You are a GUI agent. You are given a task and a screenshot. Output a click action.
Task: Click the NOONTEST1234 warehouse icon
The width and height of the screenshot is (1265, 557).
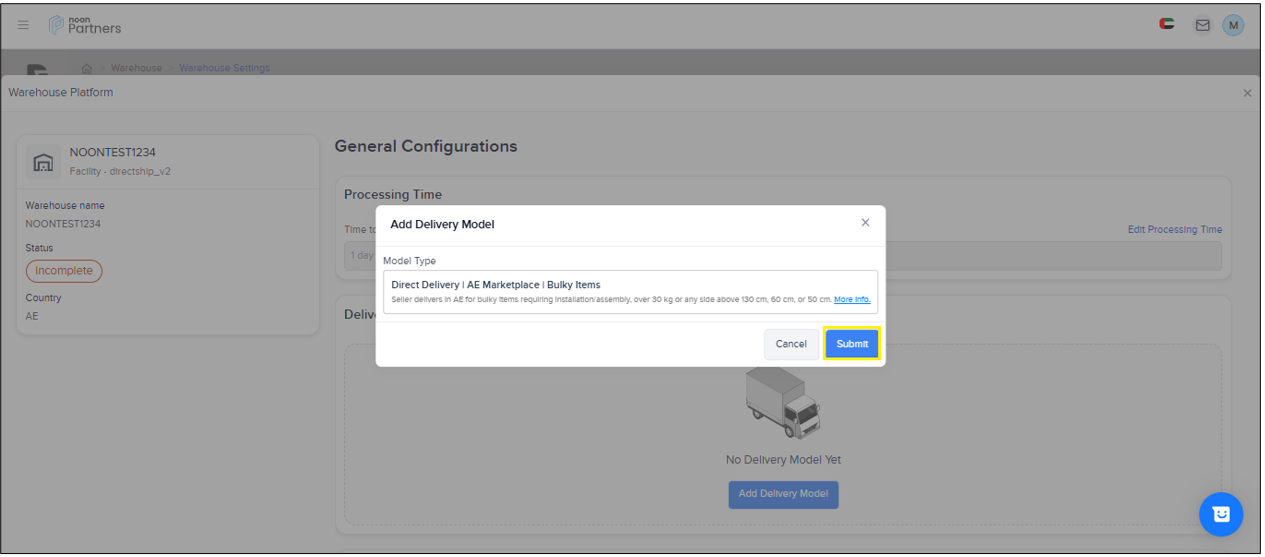(43, 161)
